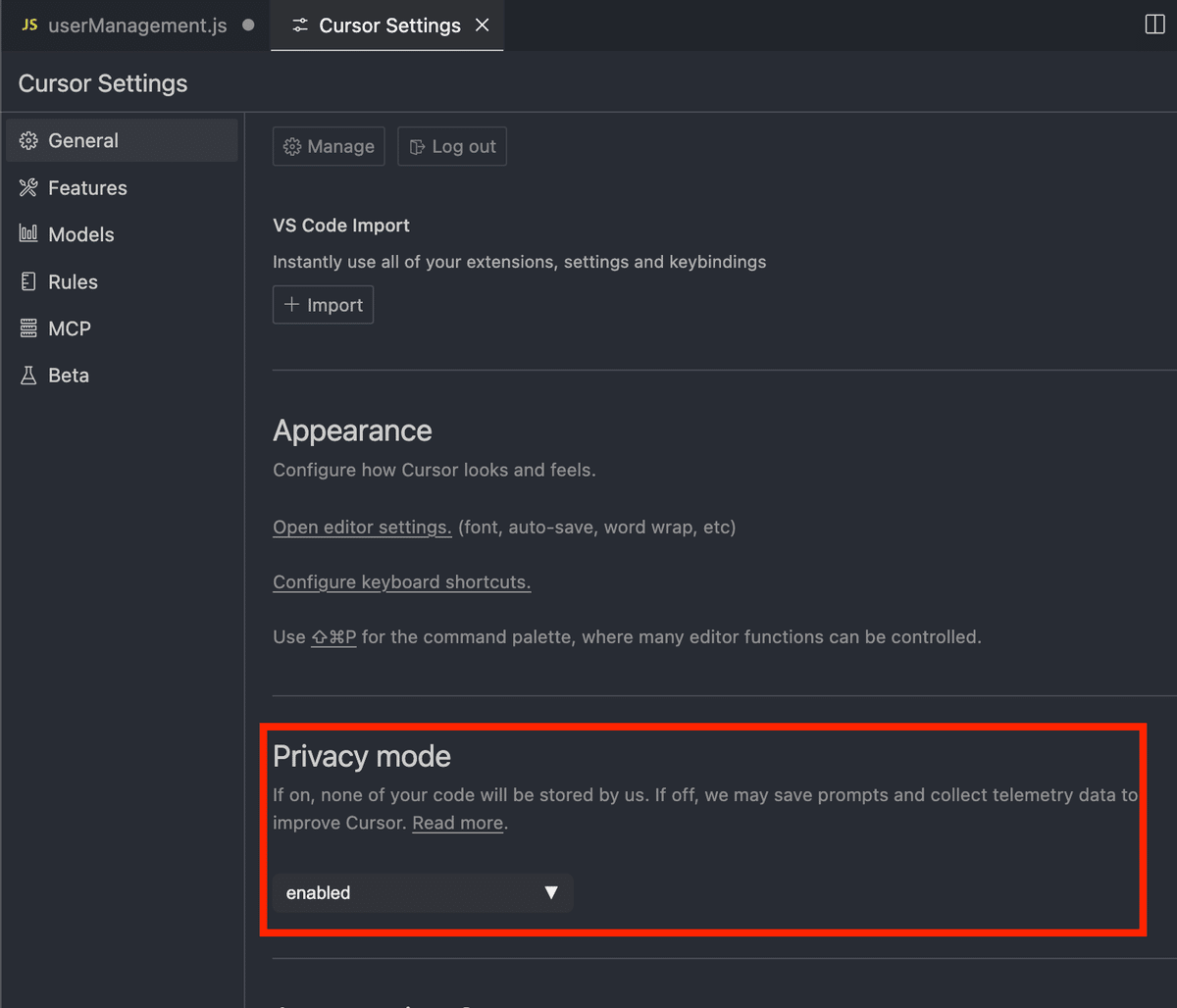The image size is (1177, 1008).
Task: Click the Features tools icon
Action: pyautogui.click(x=28, y=188)
